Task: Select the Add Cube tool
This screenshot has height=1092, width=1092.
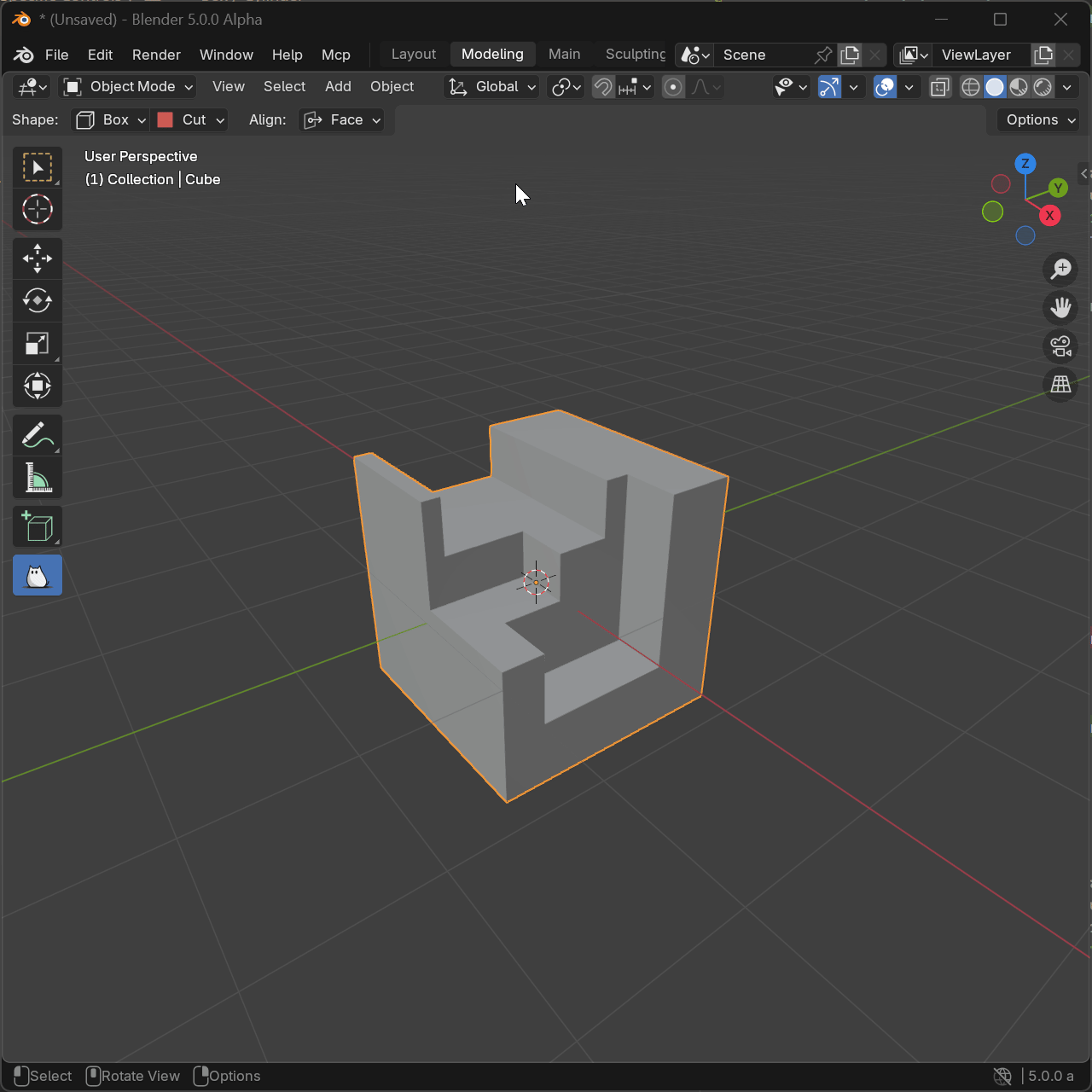Action: 38,527
